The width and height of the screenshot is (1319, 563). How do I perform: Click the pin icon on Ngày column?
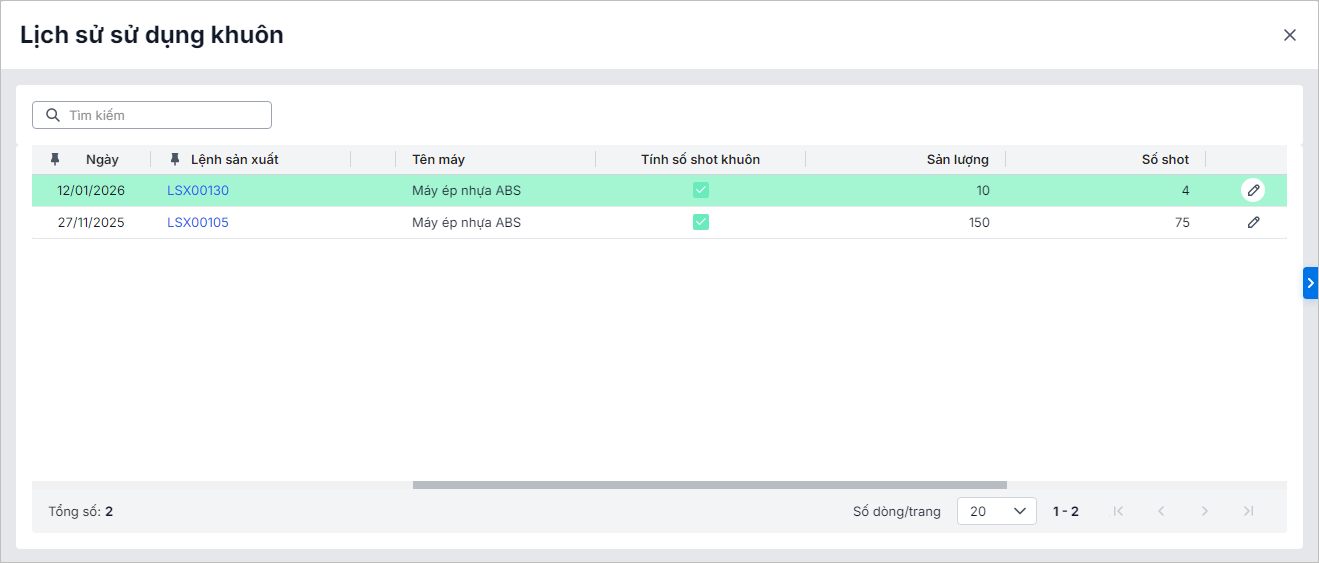coord(55,159)
